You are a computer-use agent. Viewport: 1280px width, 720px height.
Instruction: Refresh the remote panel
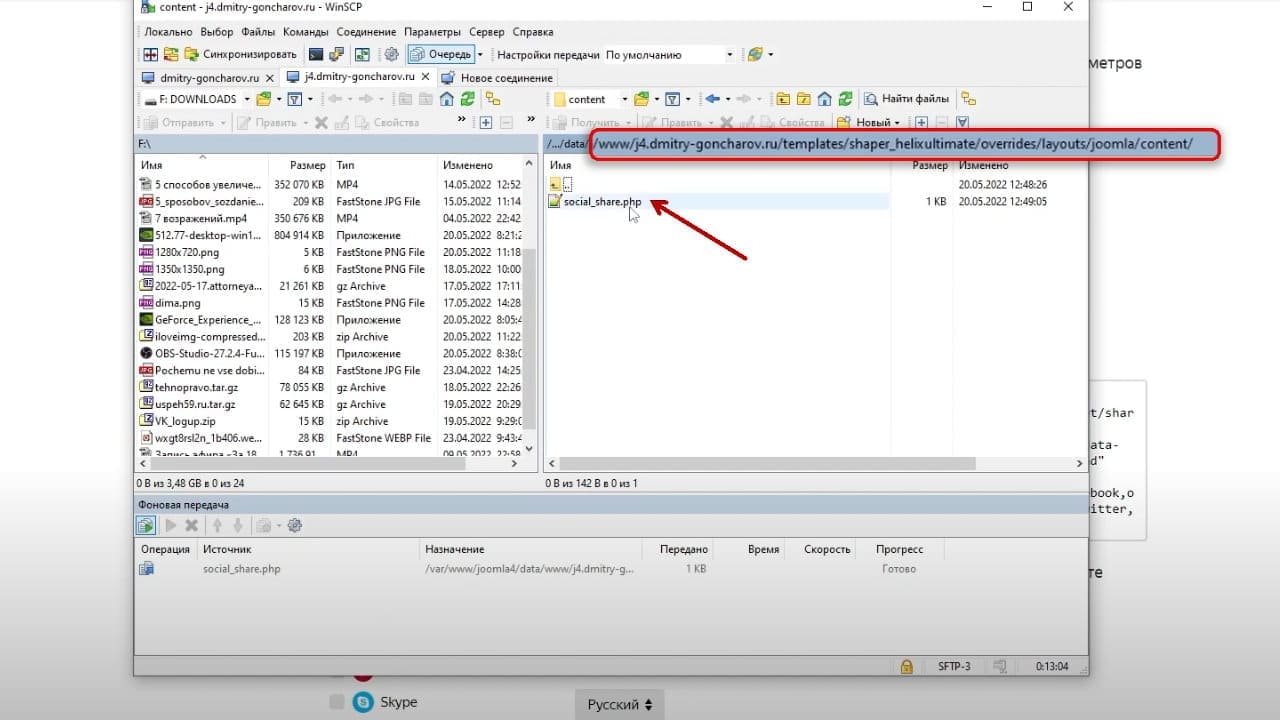[845, 99]
